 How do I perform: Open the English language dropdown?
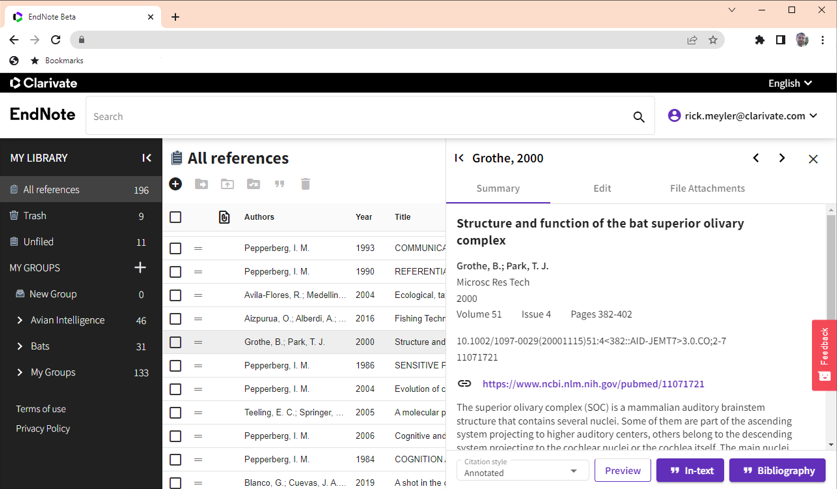(790, 83)
